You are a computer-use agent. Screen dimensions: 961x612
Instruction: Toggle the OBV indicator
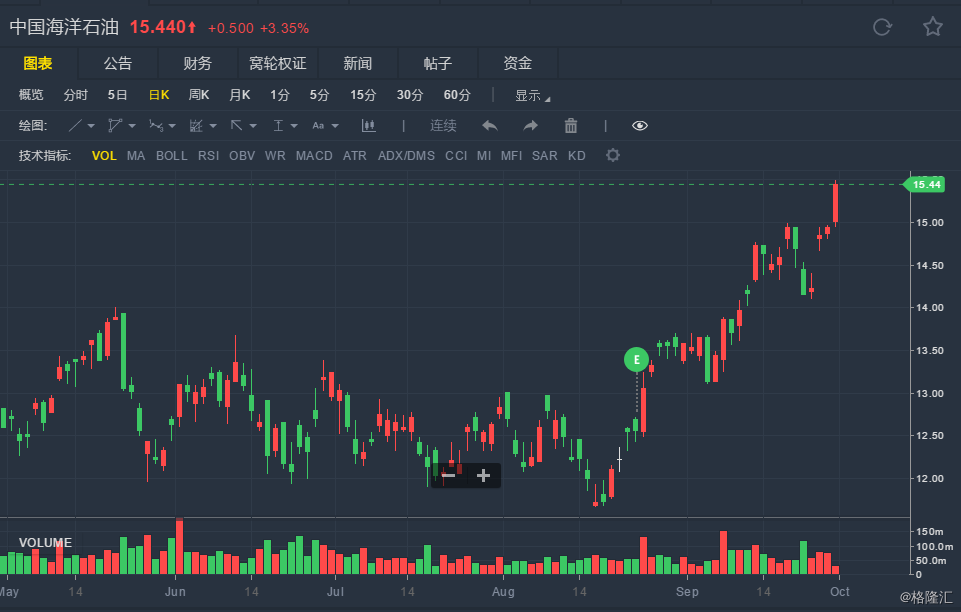[242, 156]
